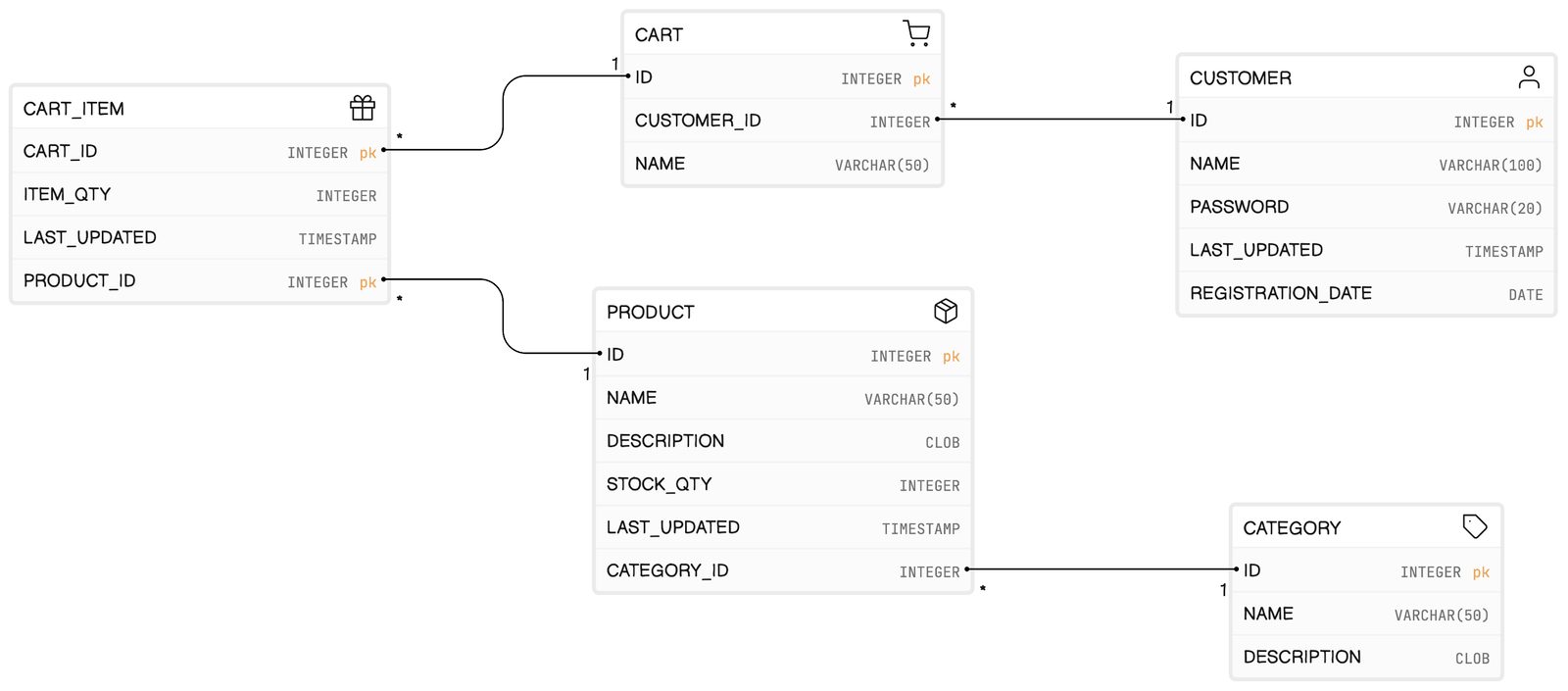Image resolution: width=1568 pixels, height=691 pixels.
Task: Click the gift icon on CART_ITEM table
Action: tap(363, 108)
